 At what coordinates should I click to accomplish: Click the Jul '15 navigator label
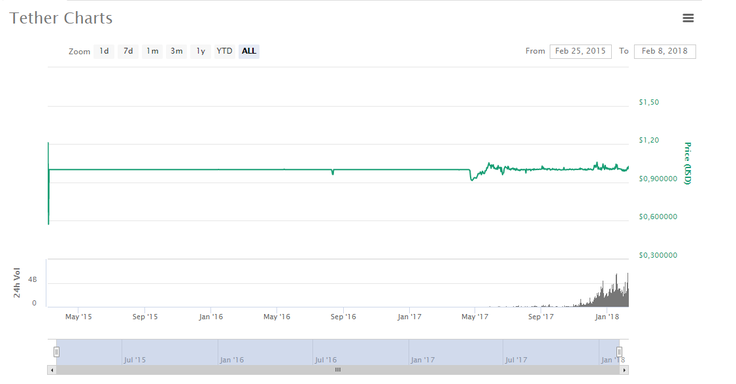pos(135,360)
